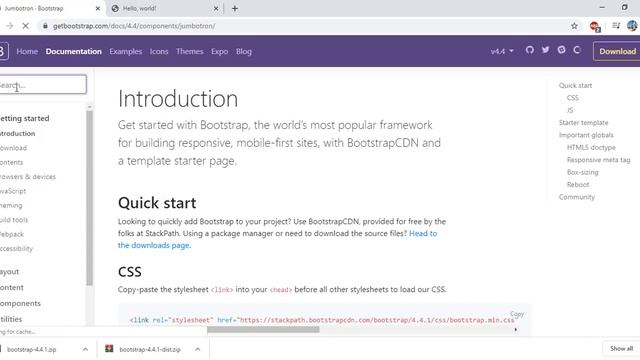Open JavaScript page in sidebar

coord(13,191)
